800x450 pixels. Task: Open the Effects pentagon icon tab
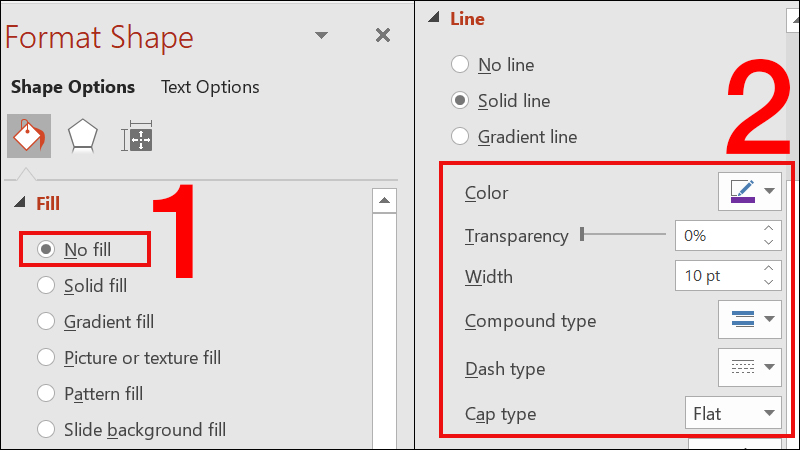82,137
